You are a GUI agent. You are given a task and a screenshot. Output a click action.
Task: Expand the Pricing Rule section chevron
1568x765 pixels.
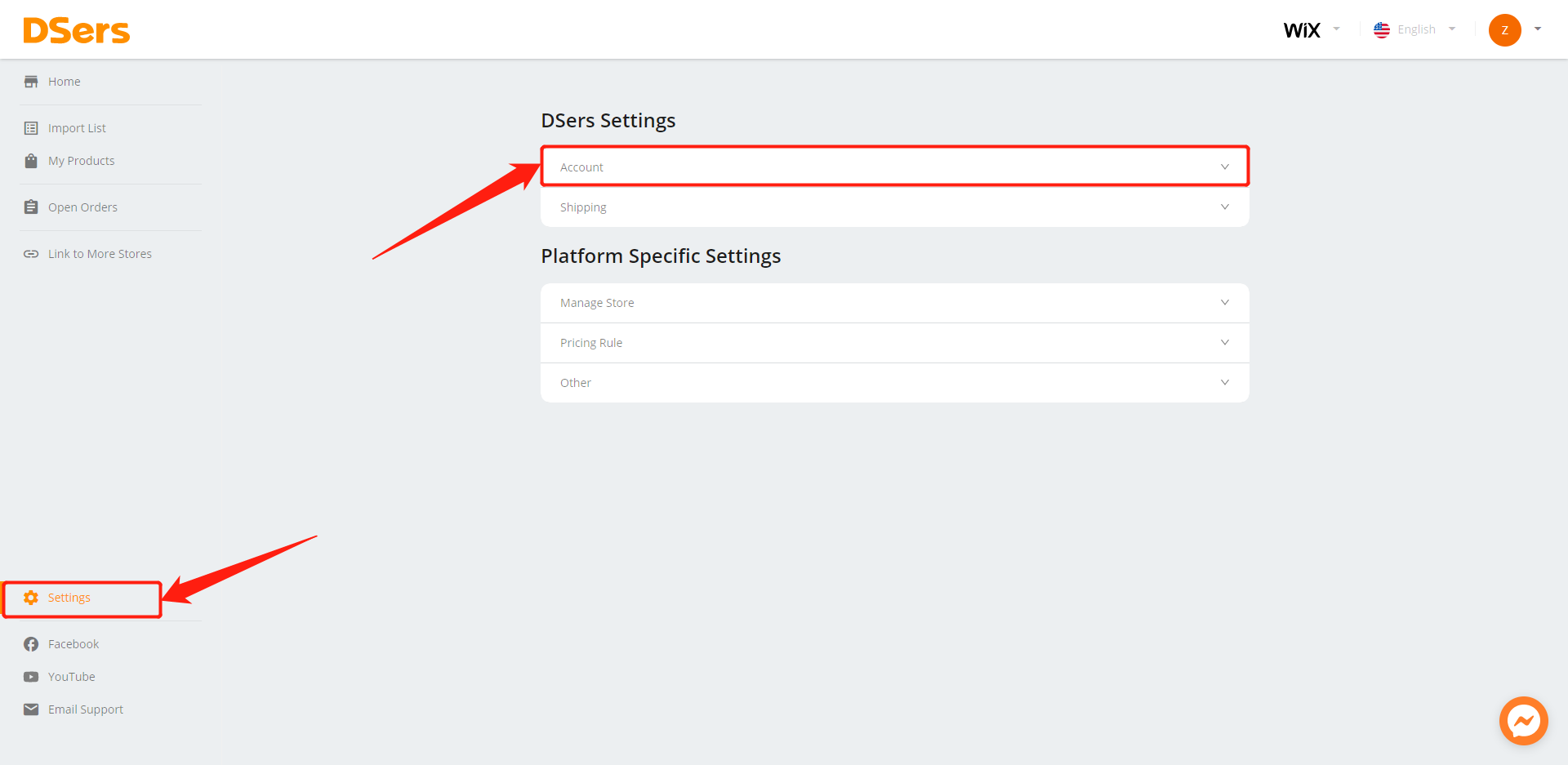click(x=1225, y=342)
